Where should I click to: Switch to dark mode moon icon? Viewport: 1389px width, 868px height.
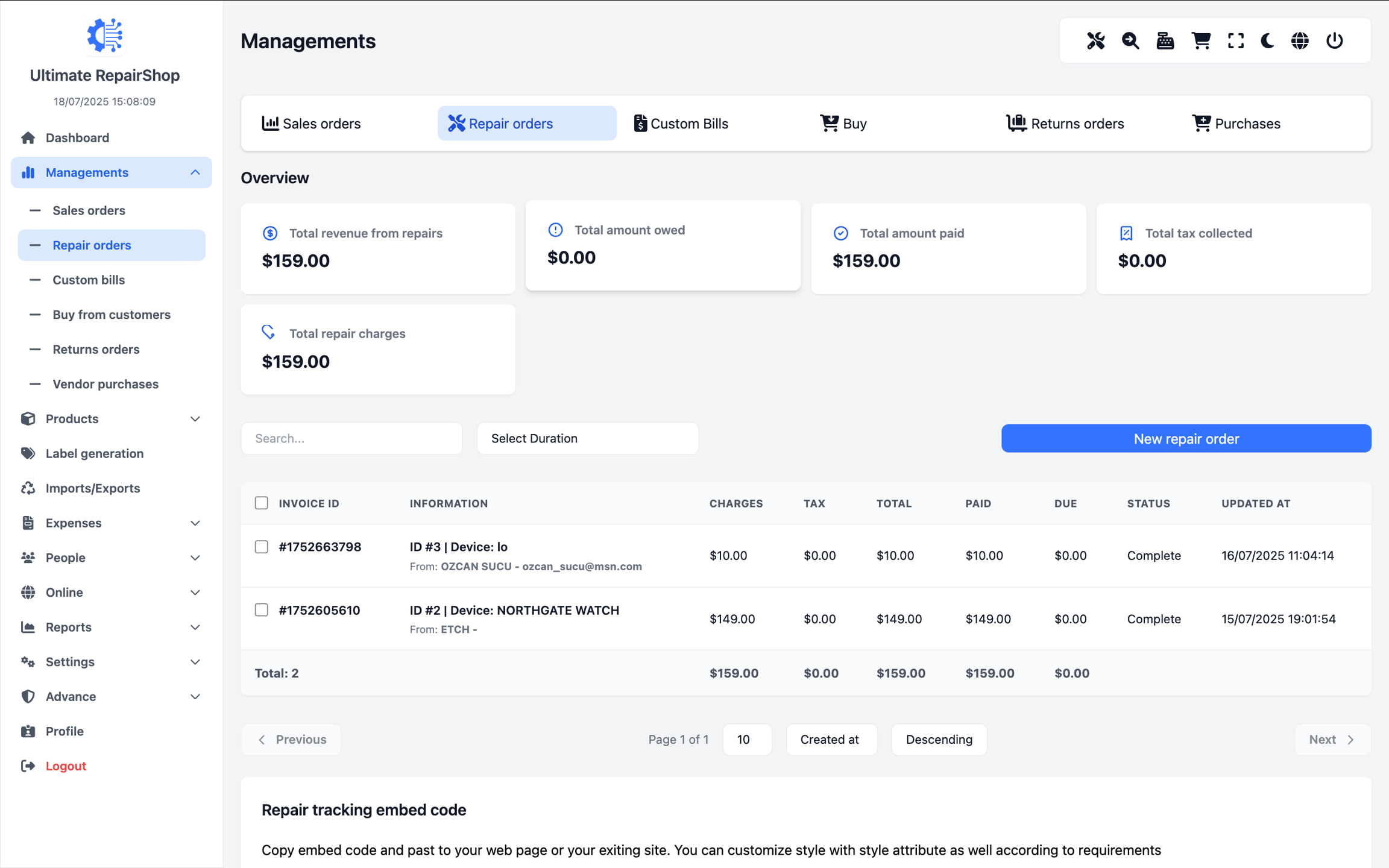(x=1268, y=41)
